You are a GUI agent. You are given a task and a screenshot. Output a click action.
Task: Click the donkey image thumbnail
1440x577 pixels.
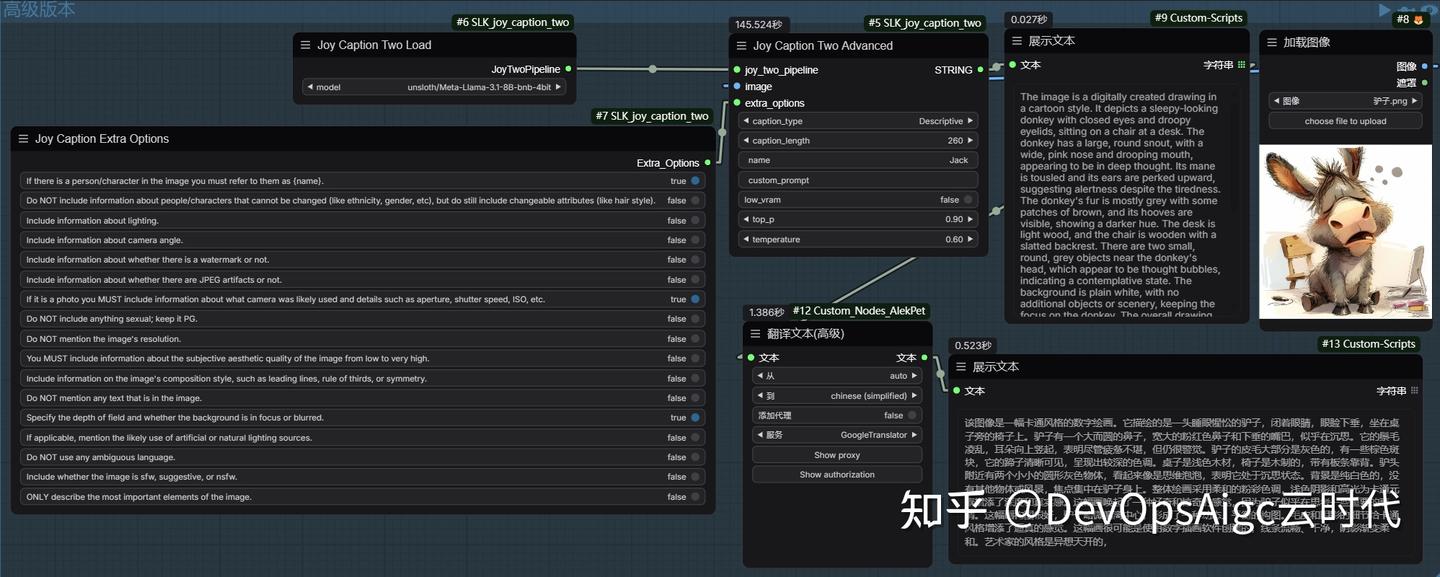1344,230
